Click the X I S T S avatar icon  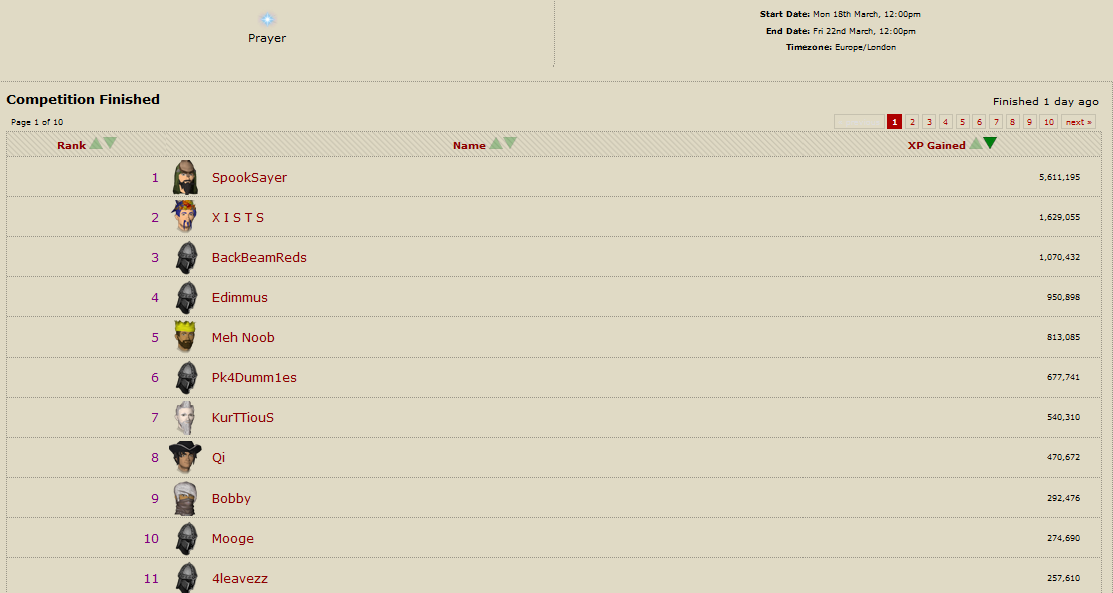pyautogui.click(x=185, y=217)
